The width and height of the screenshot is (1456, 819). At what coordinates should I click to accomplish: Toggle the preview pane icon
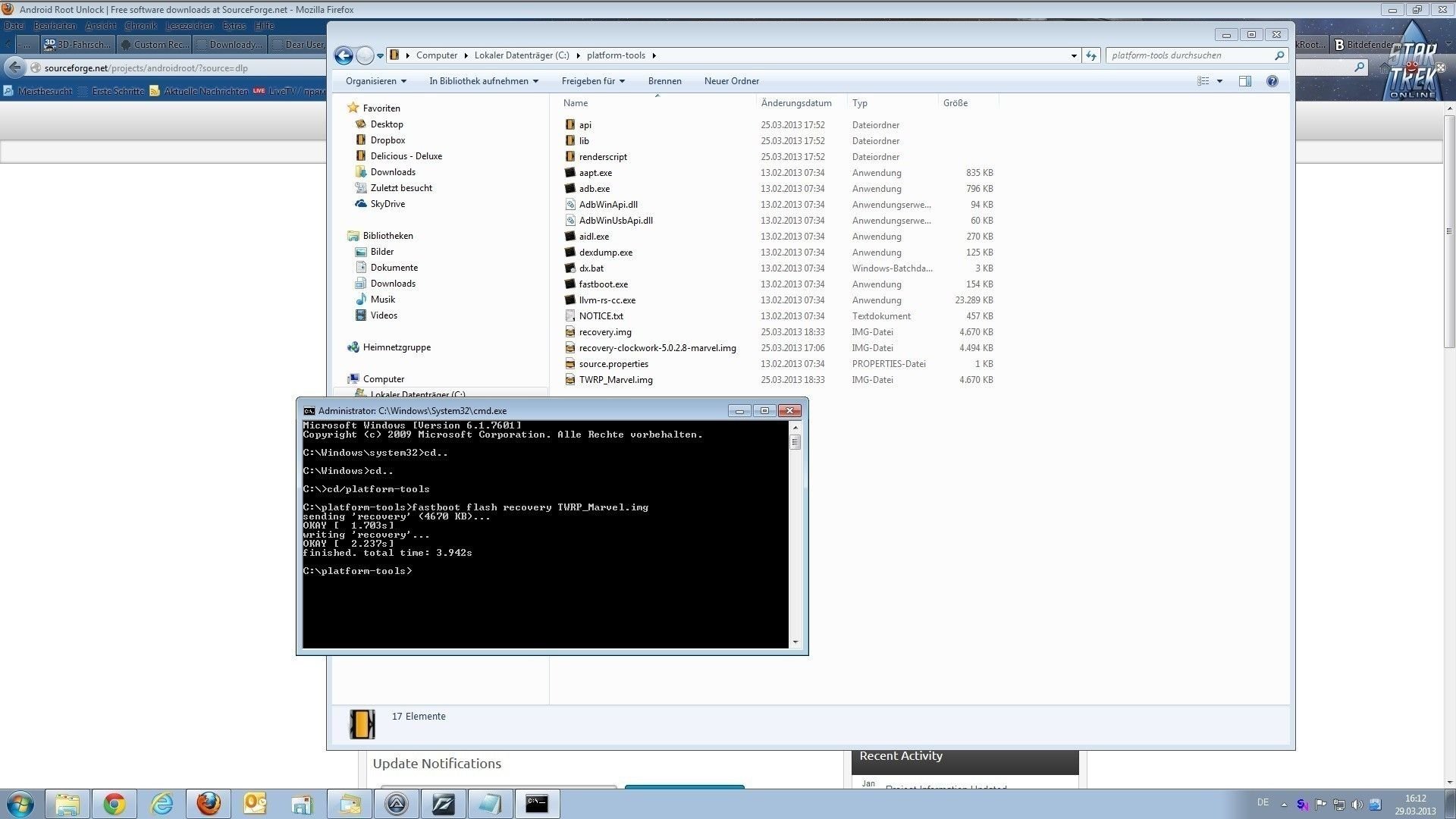click(x=1245, y=81)
